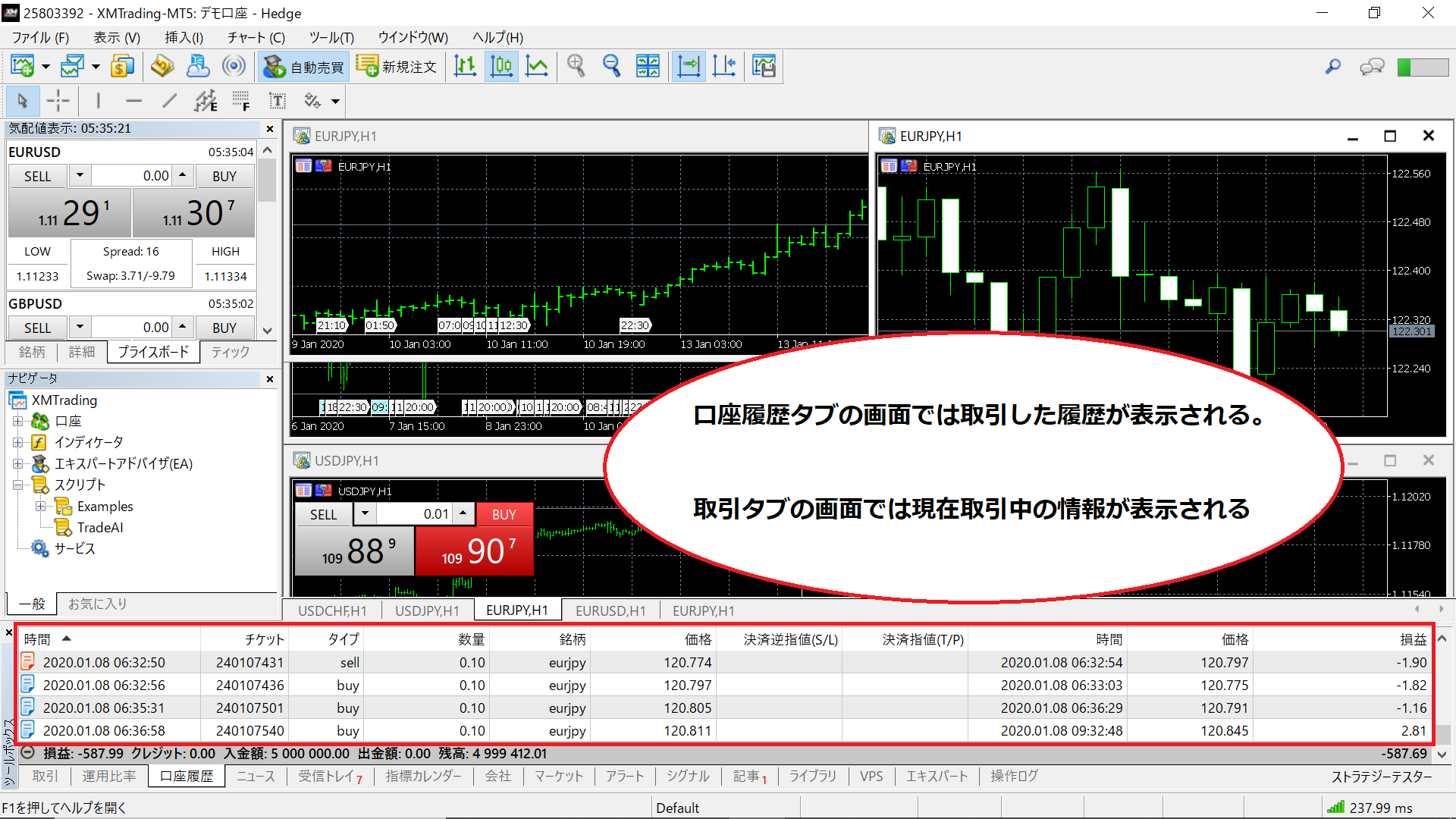Switch to the ティック tab in Market Watch
The width and height of the screenshot is (1456, 819).
[x=230, y=351]
